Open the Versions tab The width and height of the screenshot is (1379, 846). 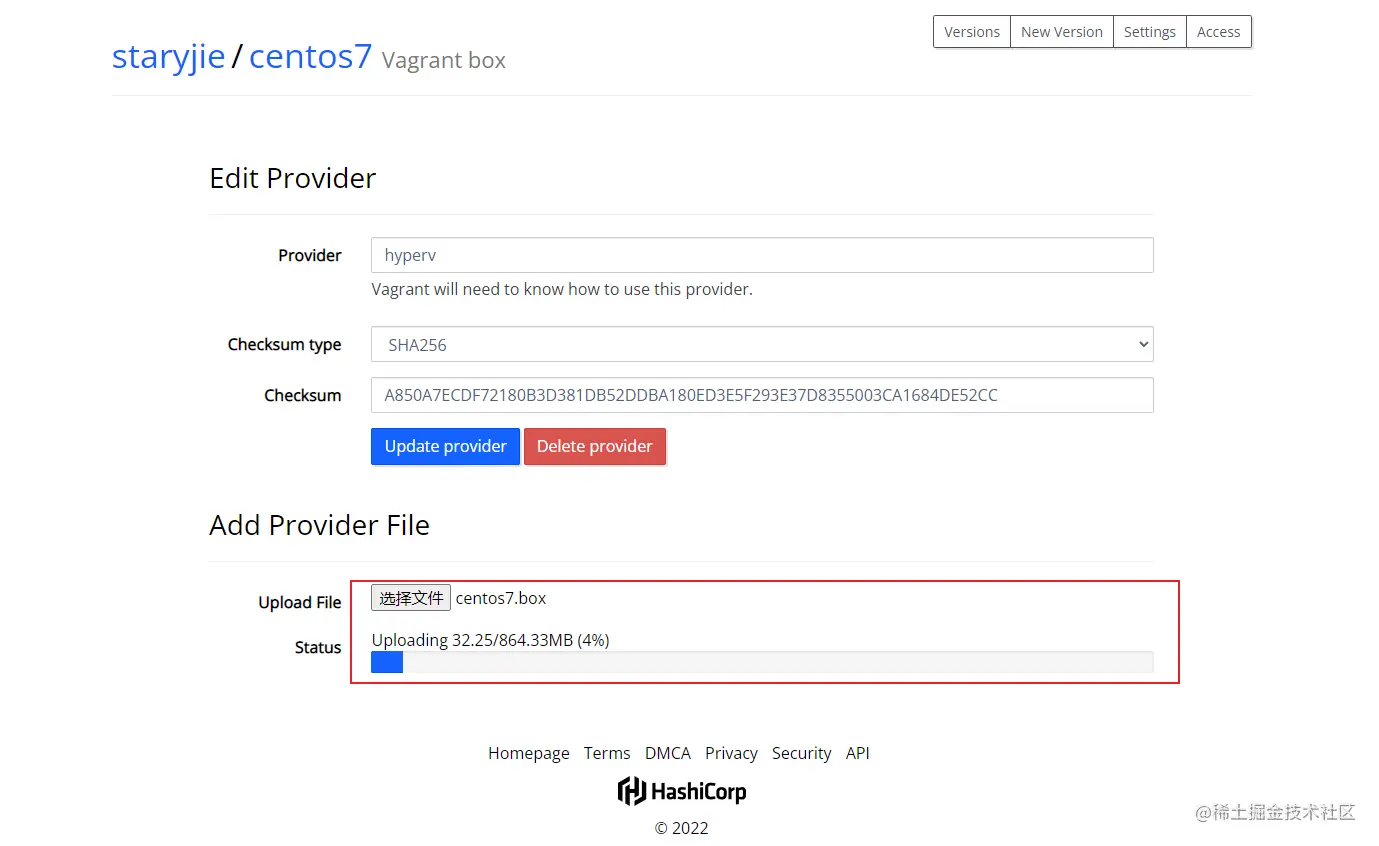tap(971, 32)
